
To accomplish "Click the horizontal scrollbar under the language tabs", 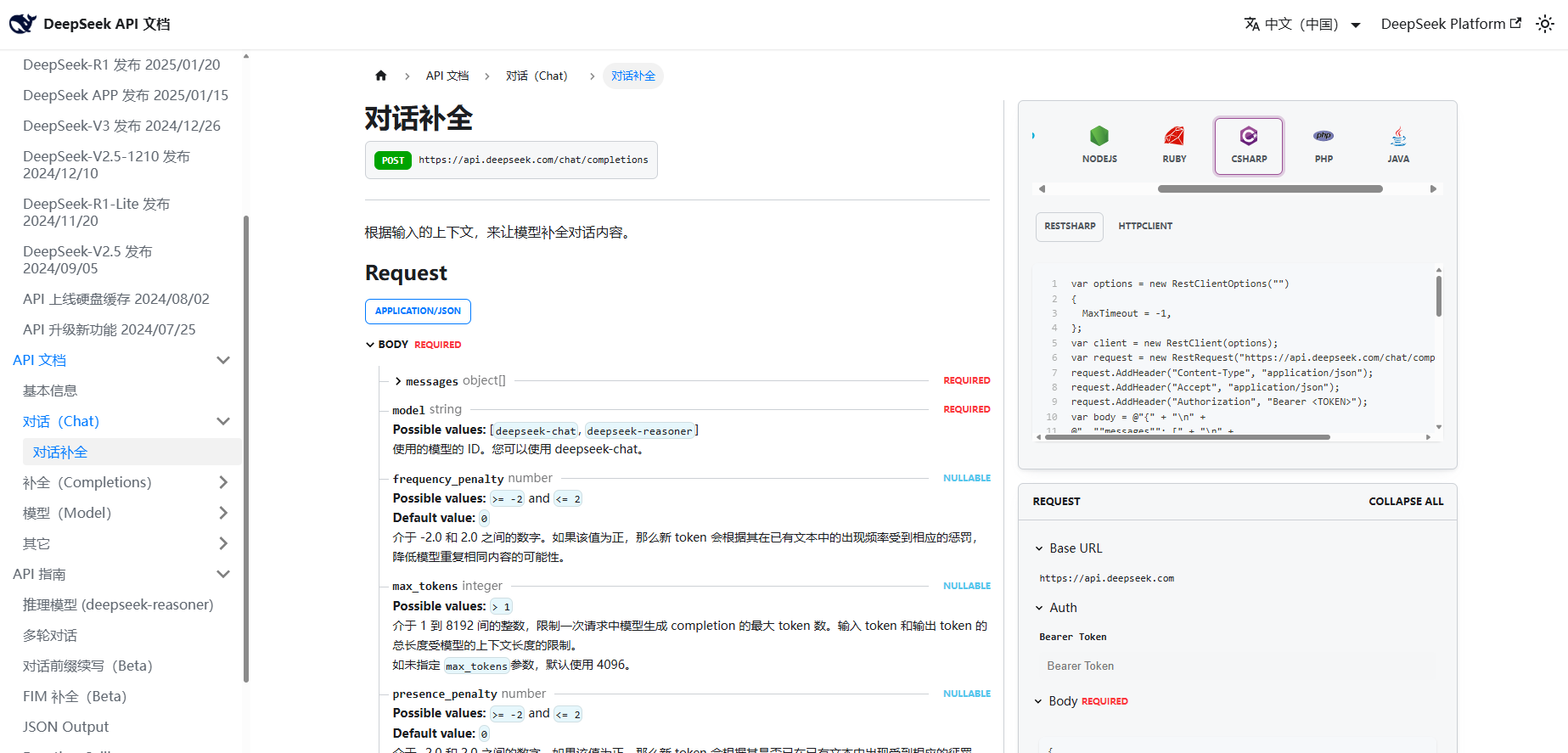I will 1270,188.
